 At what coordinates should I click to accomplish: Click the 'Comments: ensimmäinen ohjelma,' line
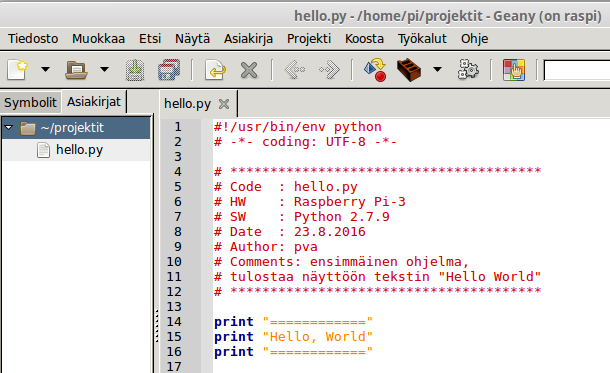click(341, 262)
